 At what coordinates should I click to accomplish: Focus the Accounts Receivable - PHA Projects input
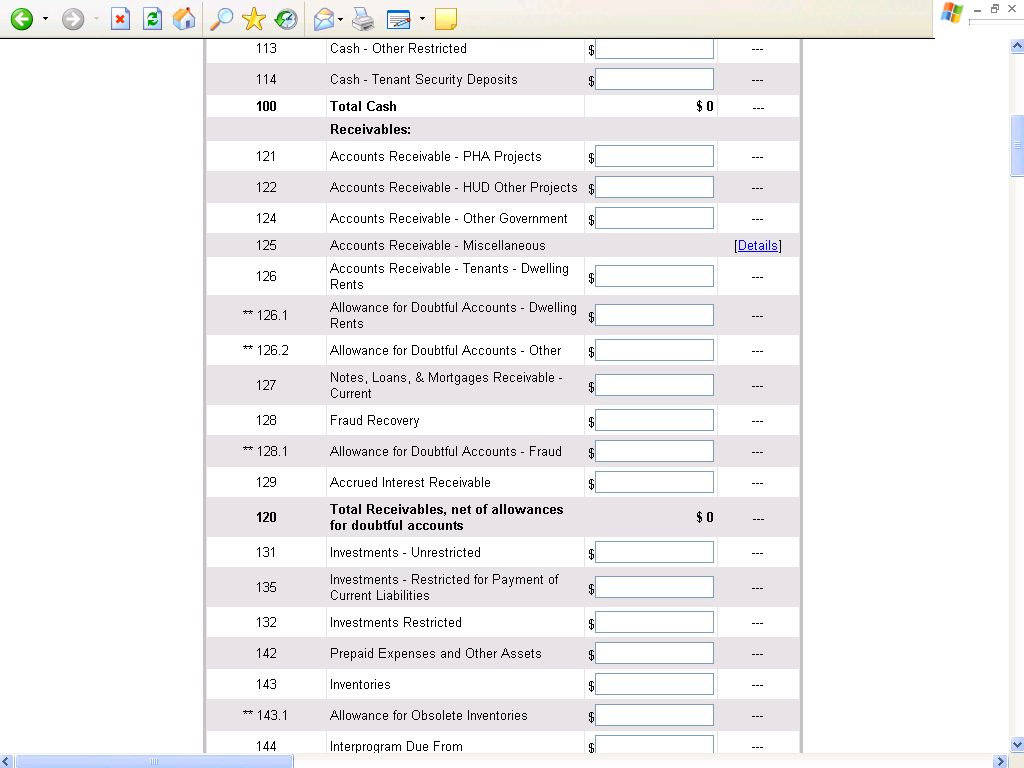click(654, 157)
